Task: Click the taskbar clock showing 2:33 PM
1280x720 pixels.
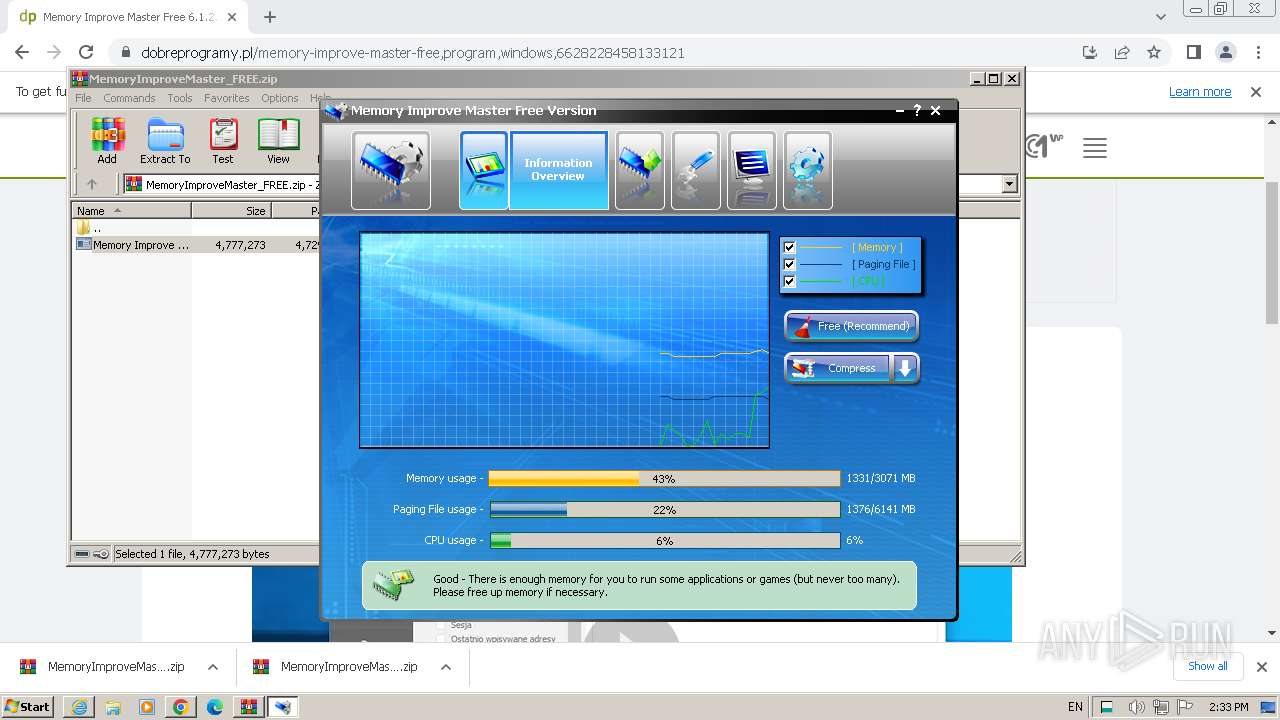Action: click(1228, 707)
